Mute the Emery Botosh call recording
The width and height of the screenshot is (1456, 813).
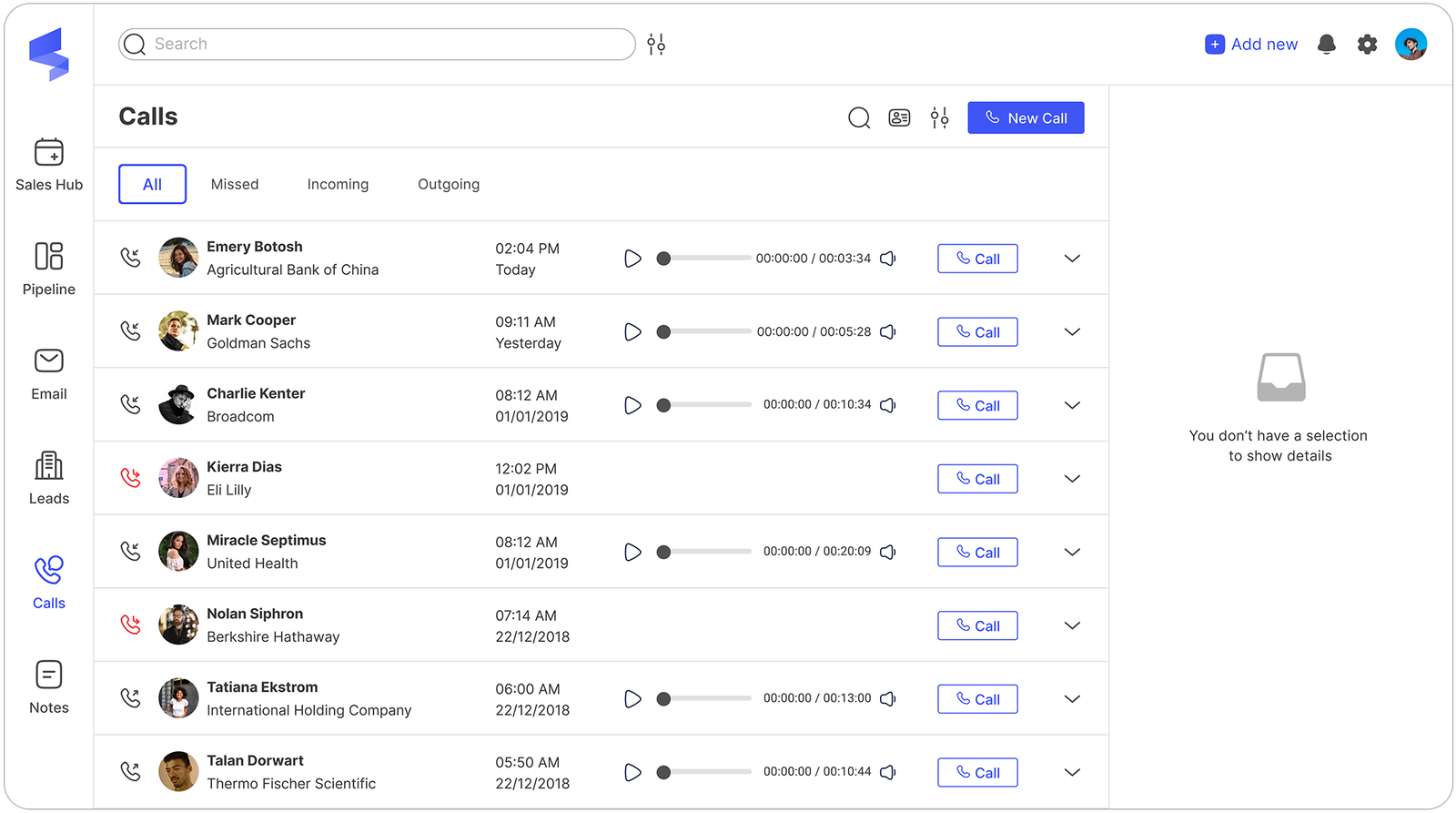tap(888, 259)
